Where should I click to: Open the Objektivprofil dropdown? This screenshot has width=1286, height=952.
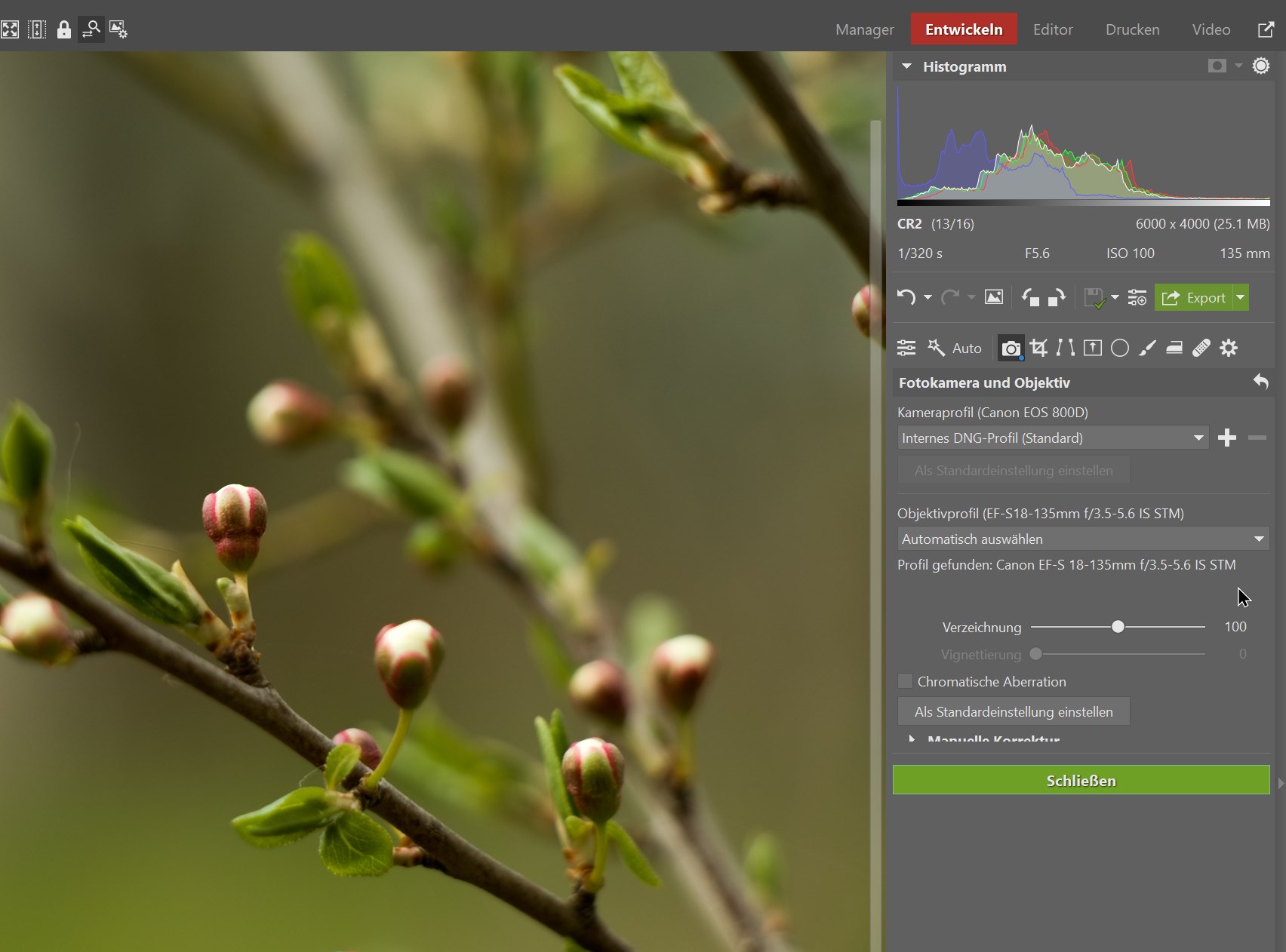[x=1082, y=539]
